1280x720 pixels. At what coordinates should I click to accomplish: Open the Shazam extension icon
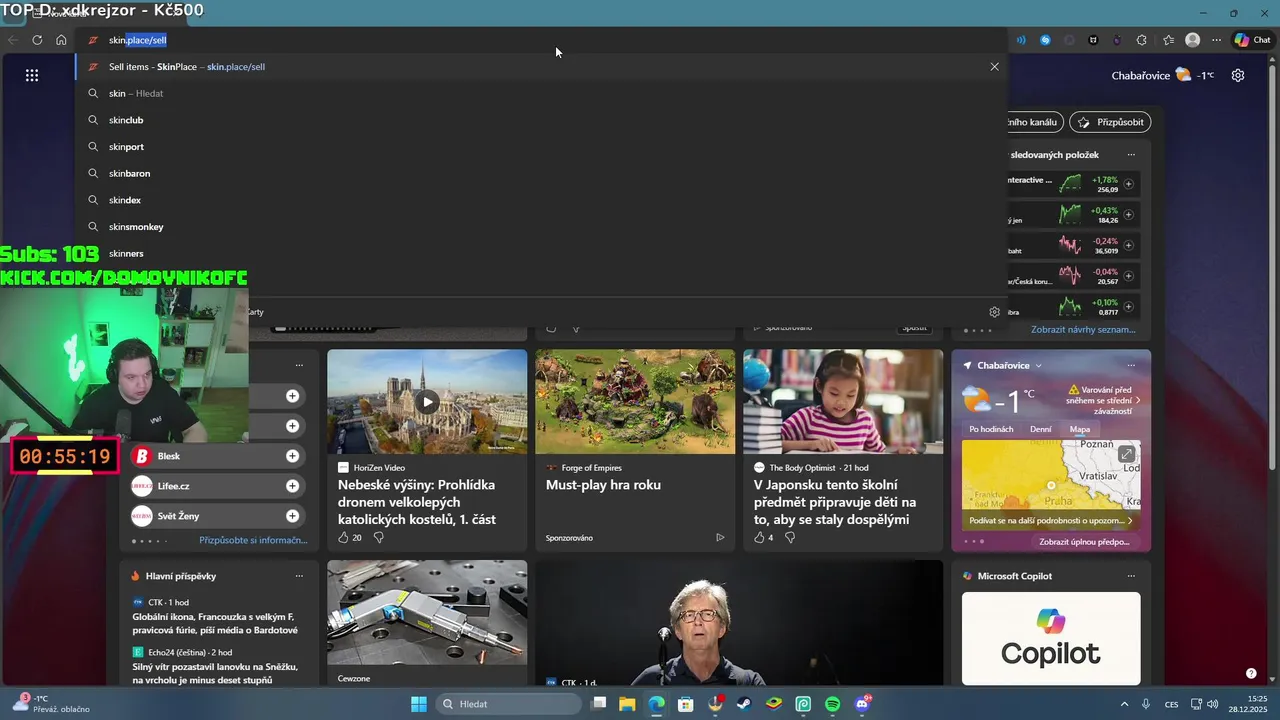(x=1045, y=40)
